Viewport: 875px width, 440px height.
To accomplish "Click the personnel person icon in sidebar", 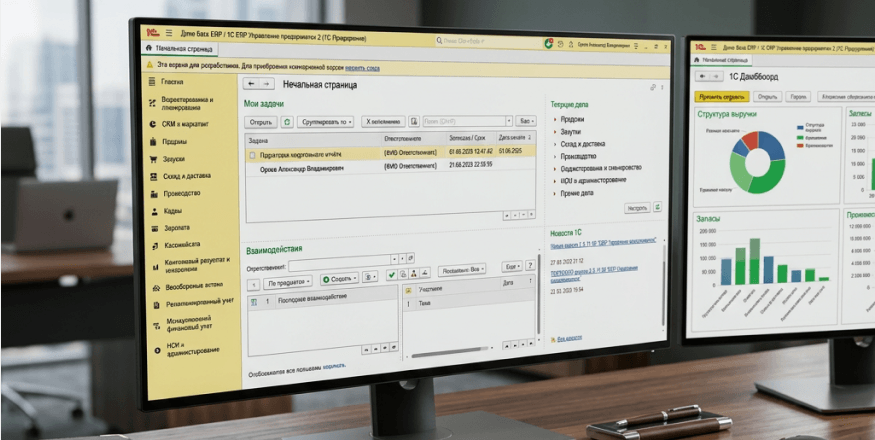I will pyautogui.click(x=154, y=212).
